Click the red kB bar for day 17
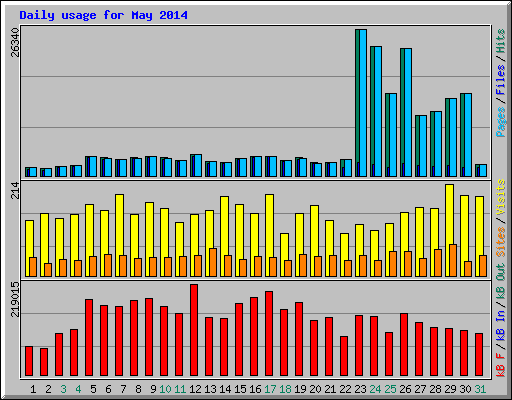The height and width of the screenshot is (400, 512). coord(269,334)
